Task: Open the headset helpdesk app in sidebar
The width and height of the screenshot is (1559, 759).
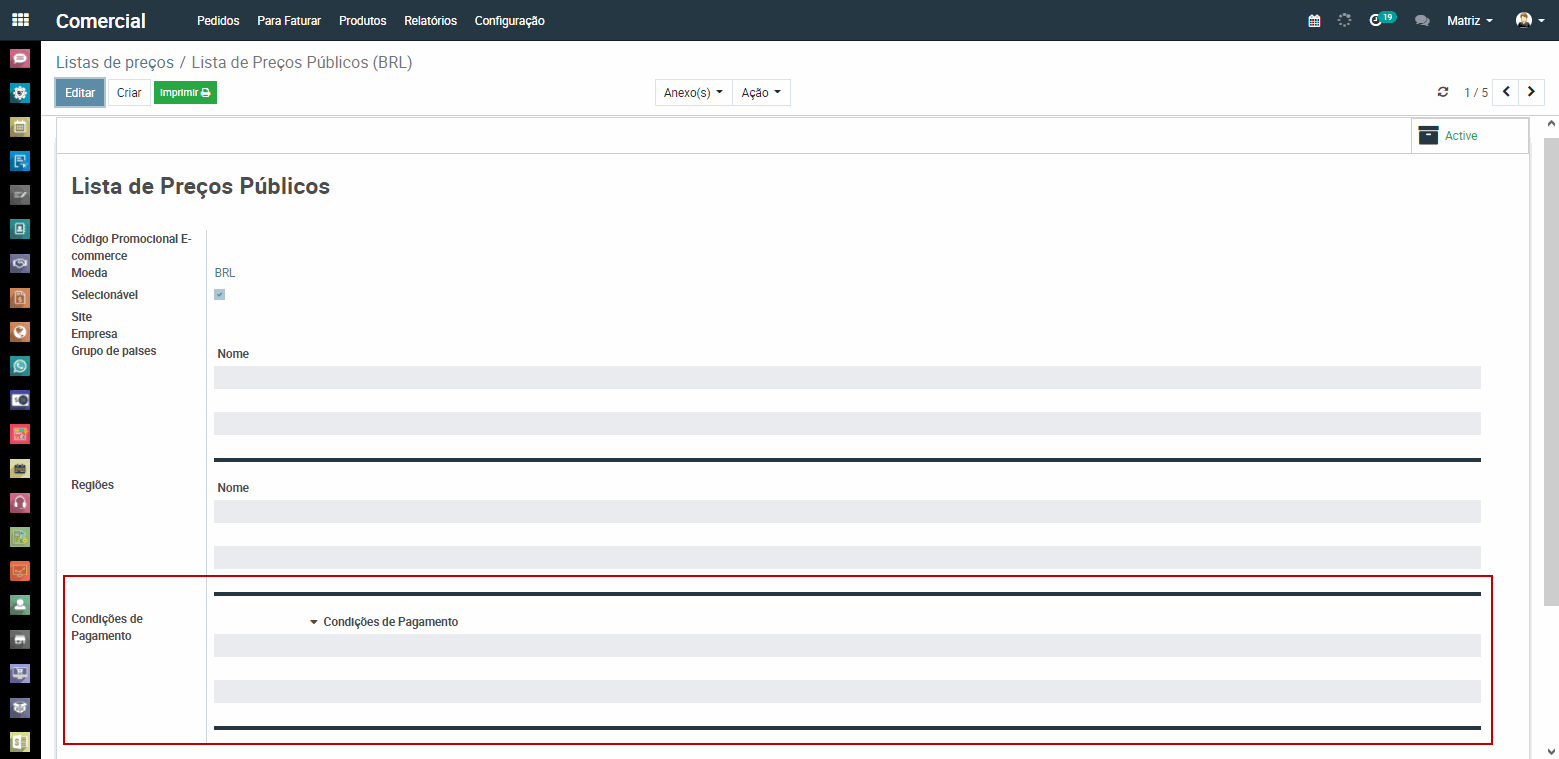Action: pos(20,502)
